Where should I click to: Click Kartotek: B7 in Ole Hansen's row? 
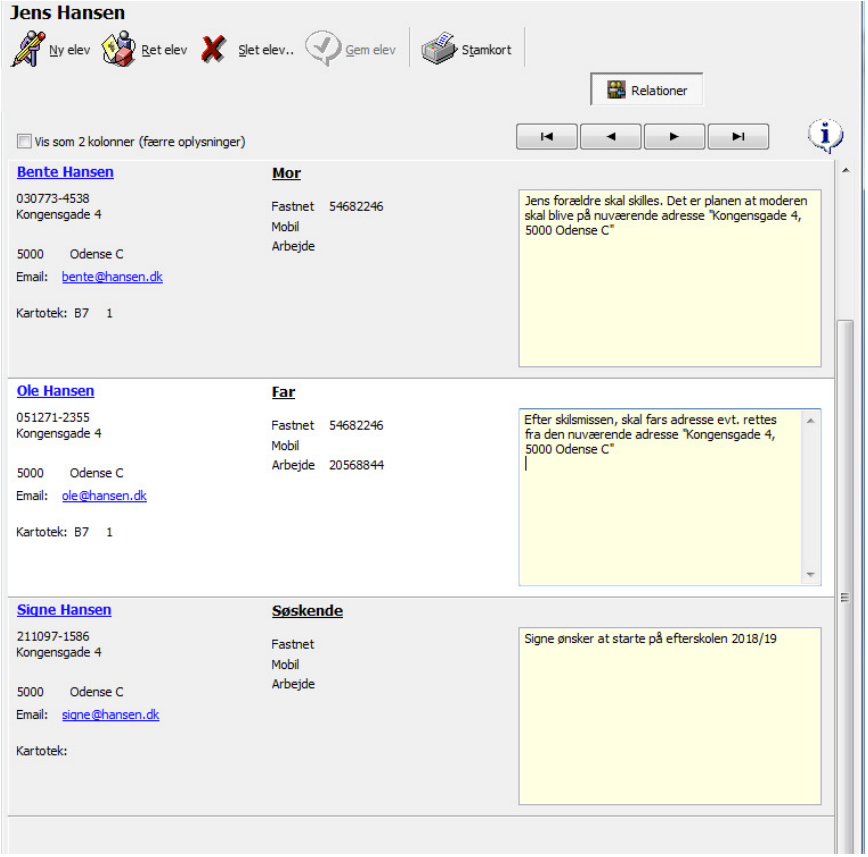pos(53,532)
